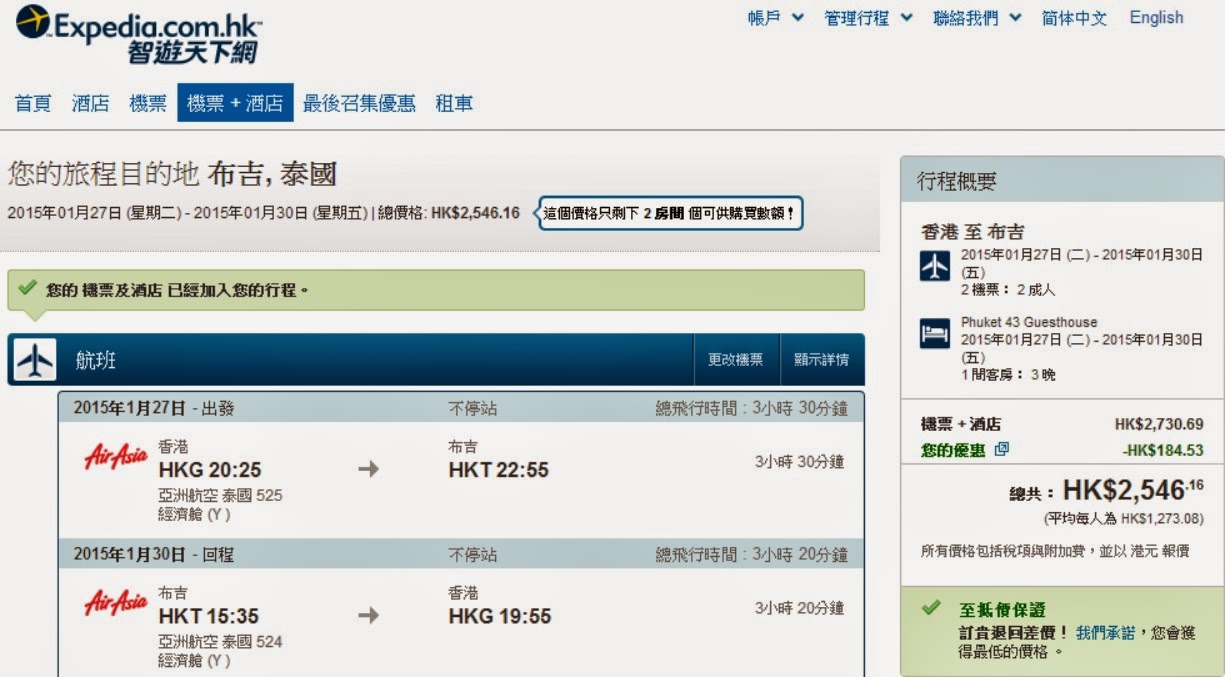This screenshot has height=677, width=1225.
Task: Click the 行程概要 panel header
Action: (1062, 181)
